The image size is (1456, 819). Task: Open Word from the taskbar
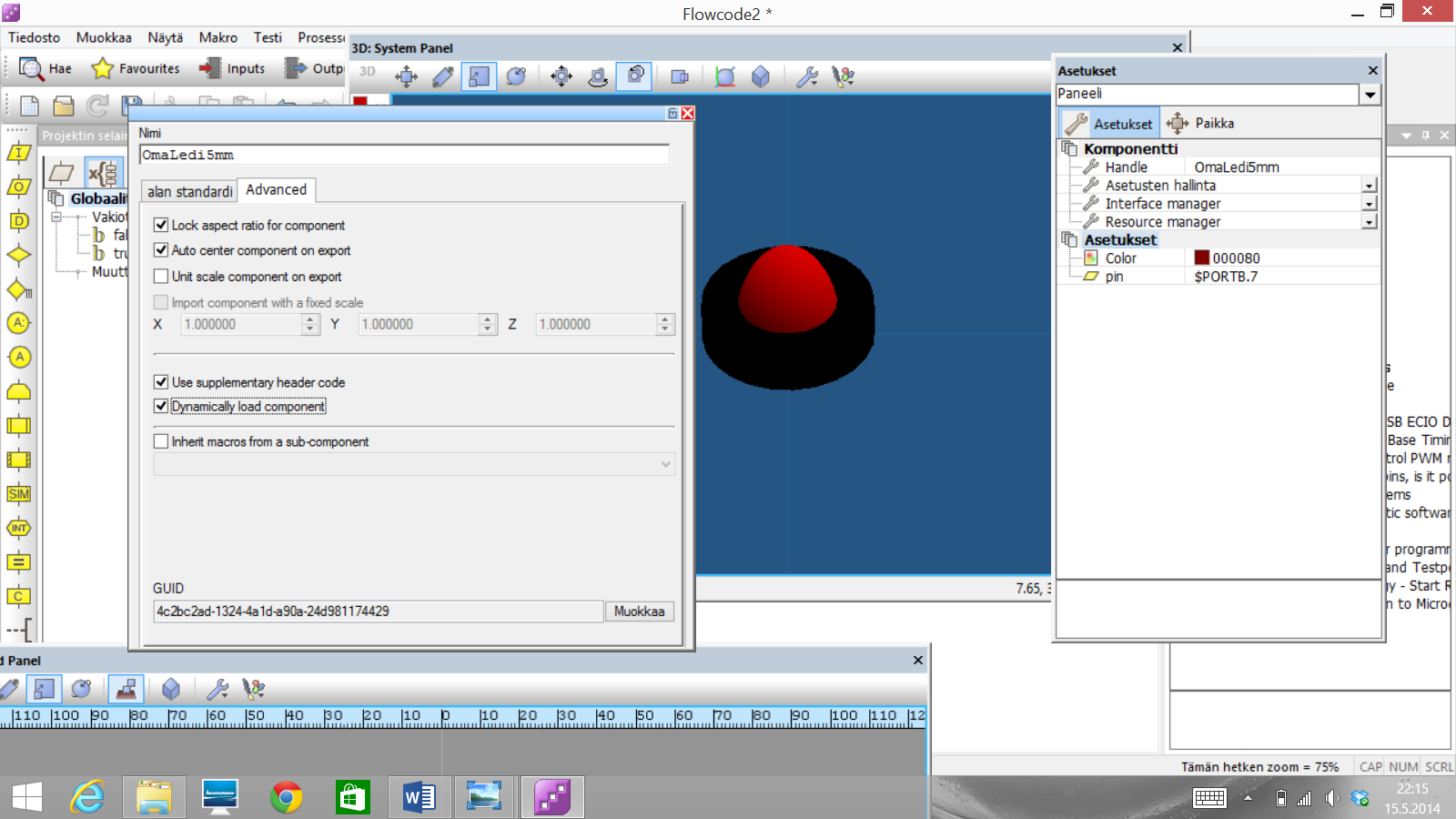419,798
